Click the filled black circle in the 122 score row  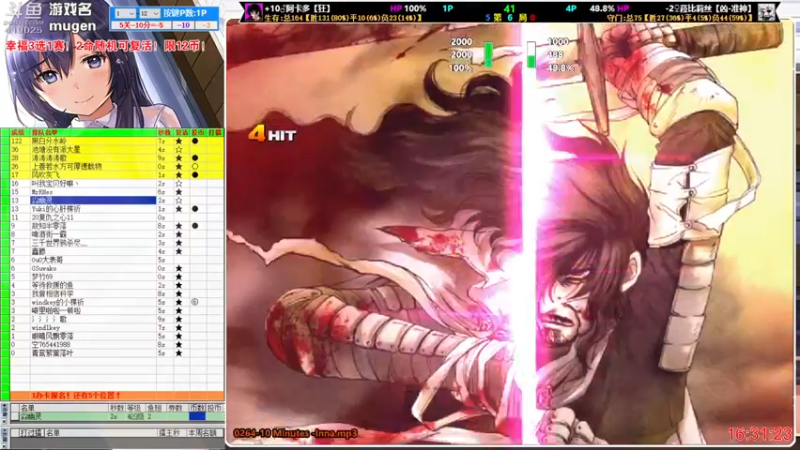pos(195,141)
